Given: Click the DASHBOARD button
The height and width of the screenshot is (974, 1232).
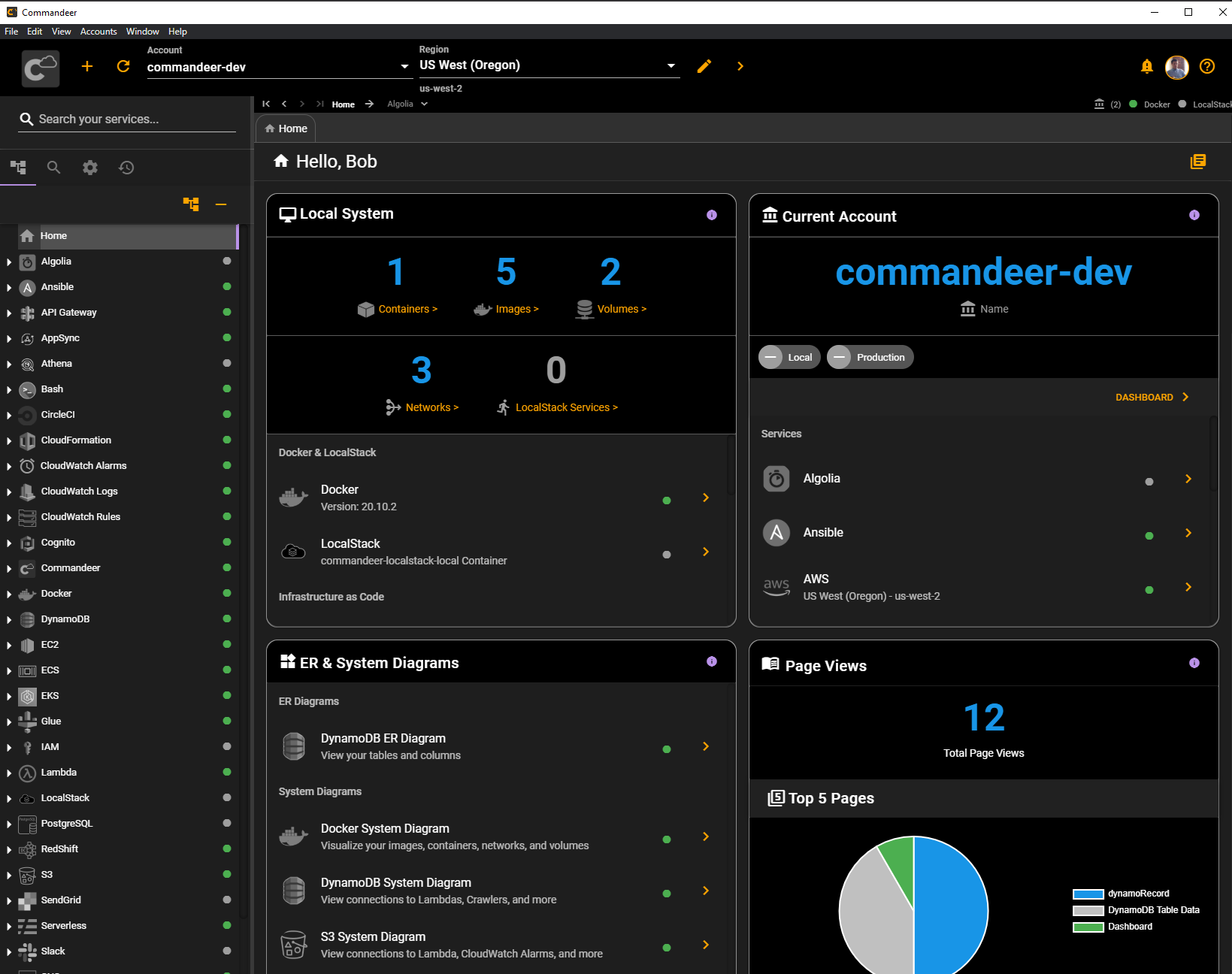Looking at the screenshot, I should tap(1152, 397).
